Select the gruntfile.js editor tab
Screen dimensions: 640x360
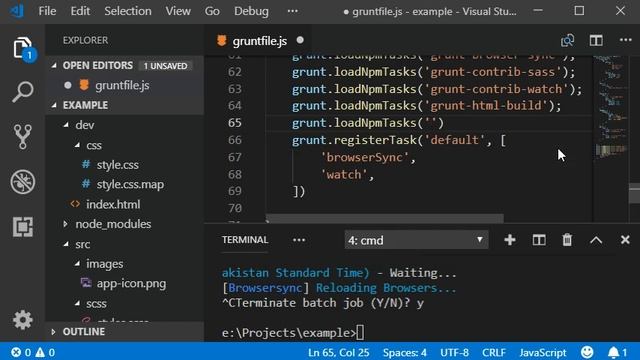pyautogui.click(x=258, y=40)
